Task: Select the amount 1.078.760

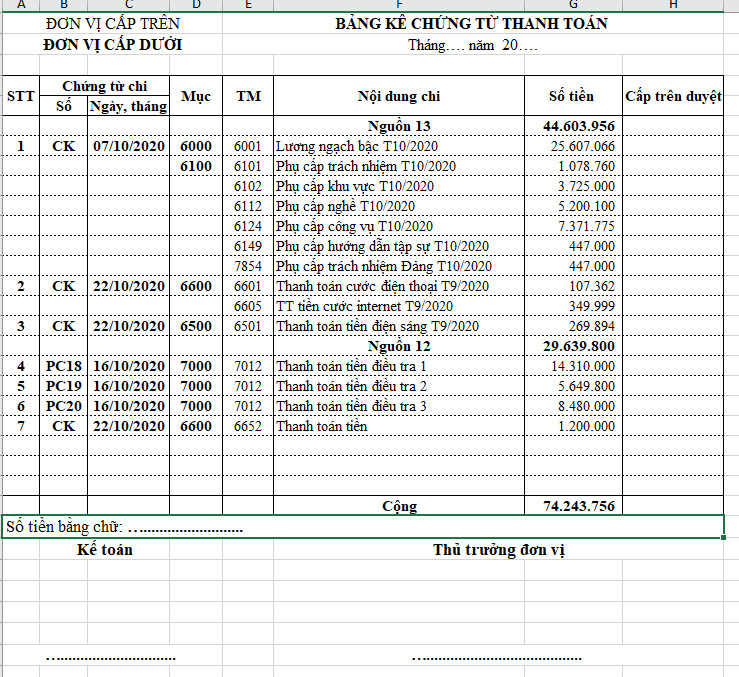Action: point(573,166)
